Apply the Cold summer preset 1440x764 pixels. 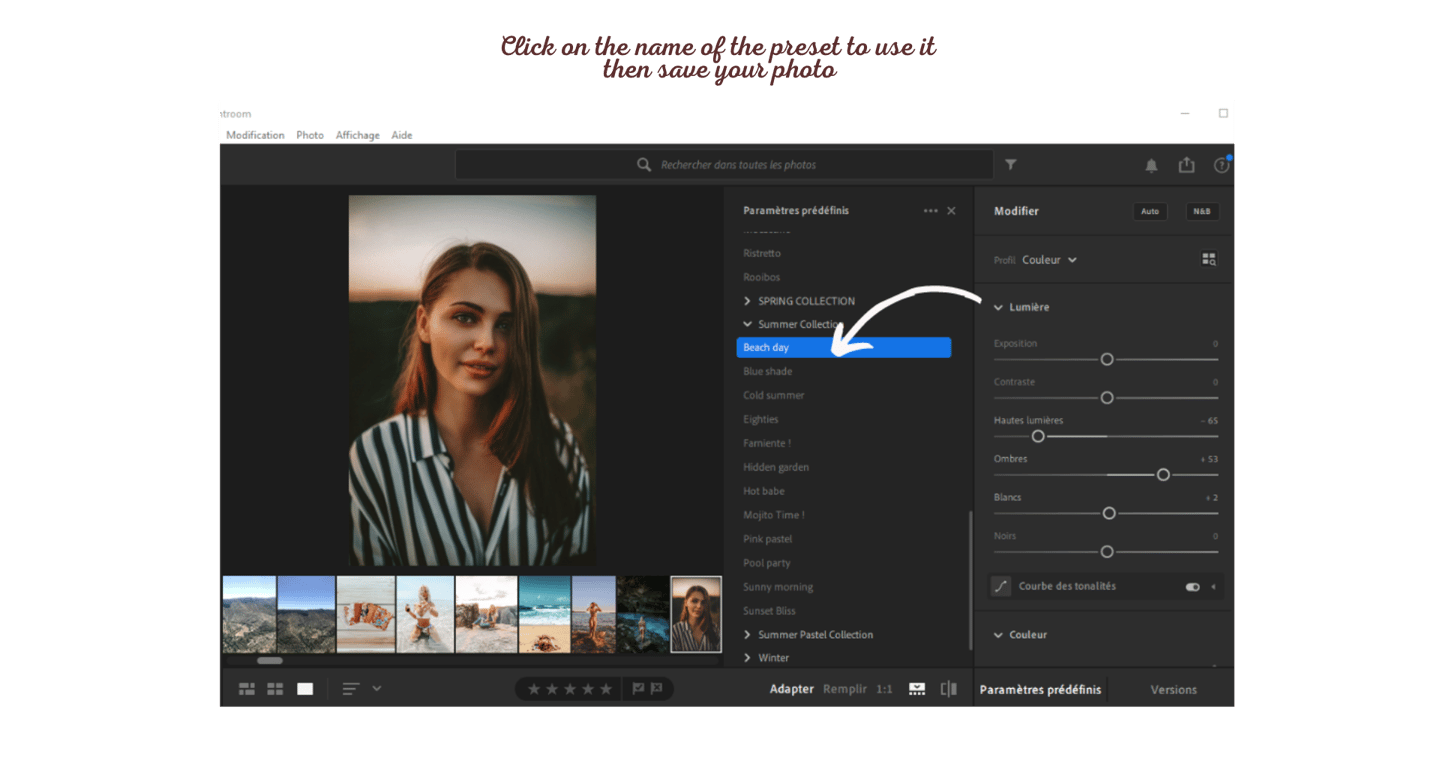click(774, 395)
